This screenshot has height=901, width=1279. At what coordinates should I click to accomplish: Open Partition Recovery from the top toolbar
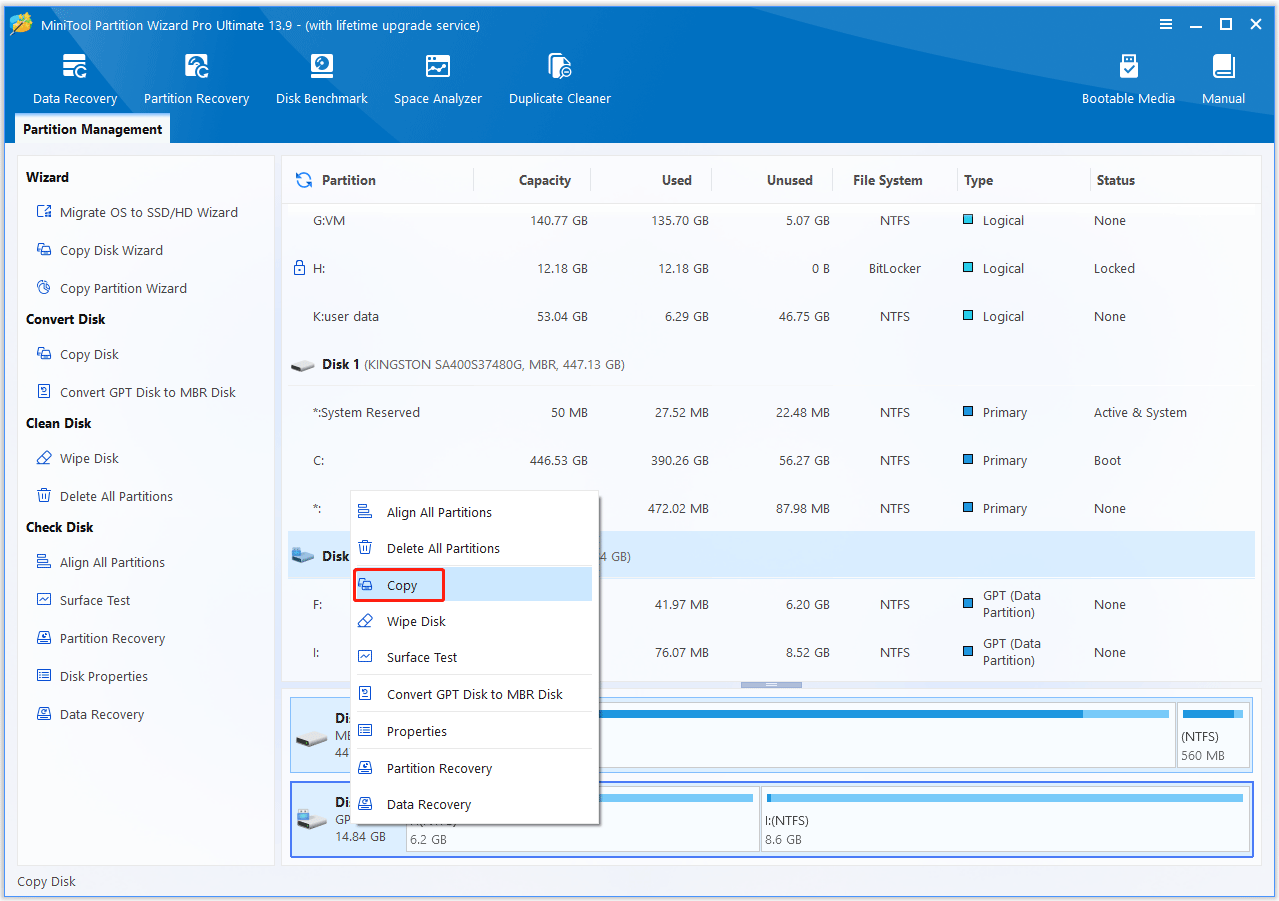click(x=196, y=79)
